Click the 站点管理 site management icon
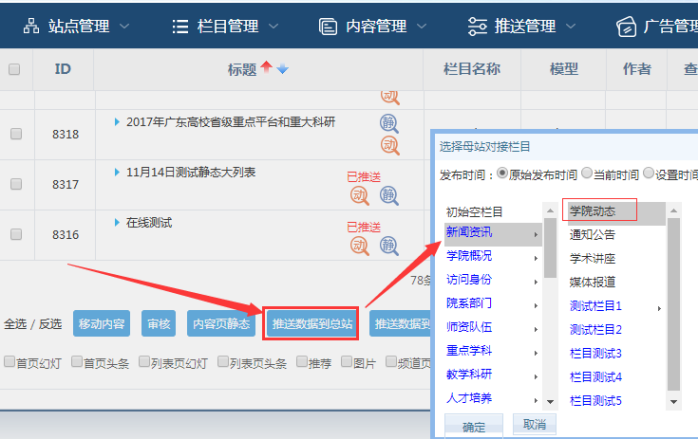 pos(31,25)
